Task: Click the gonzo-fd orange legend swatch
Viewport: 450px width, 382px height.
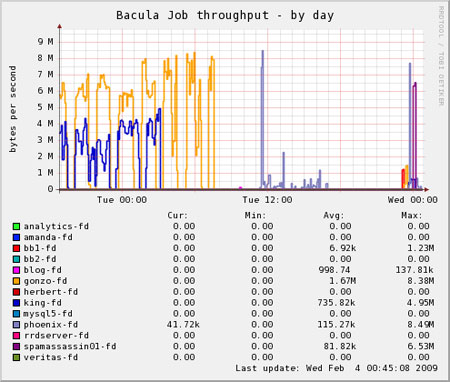Action: tap(16, 281)
